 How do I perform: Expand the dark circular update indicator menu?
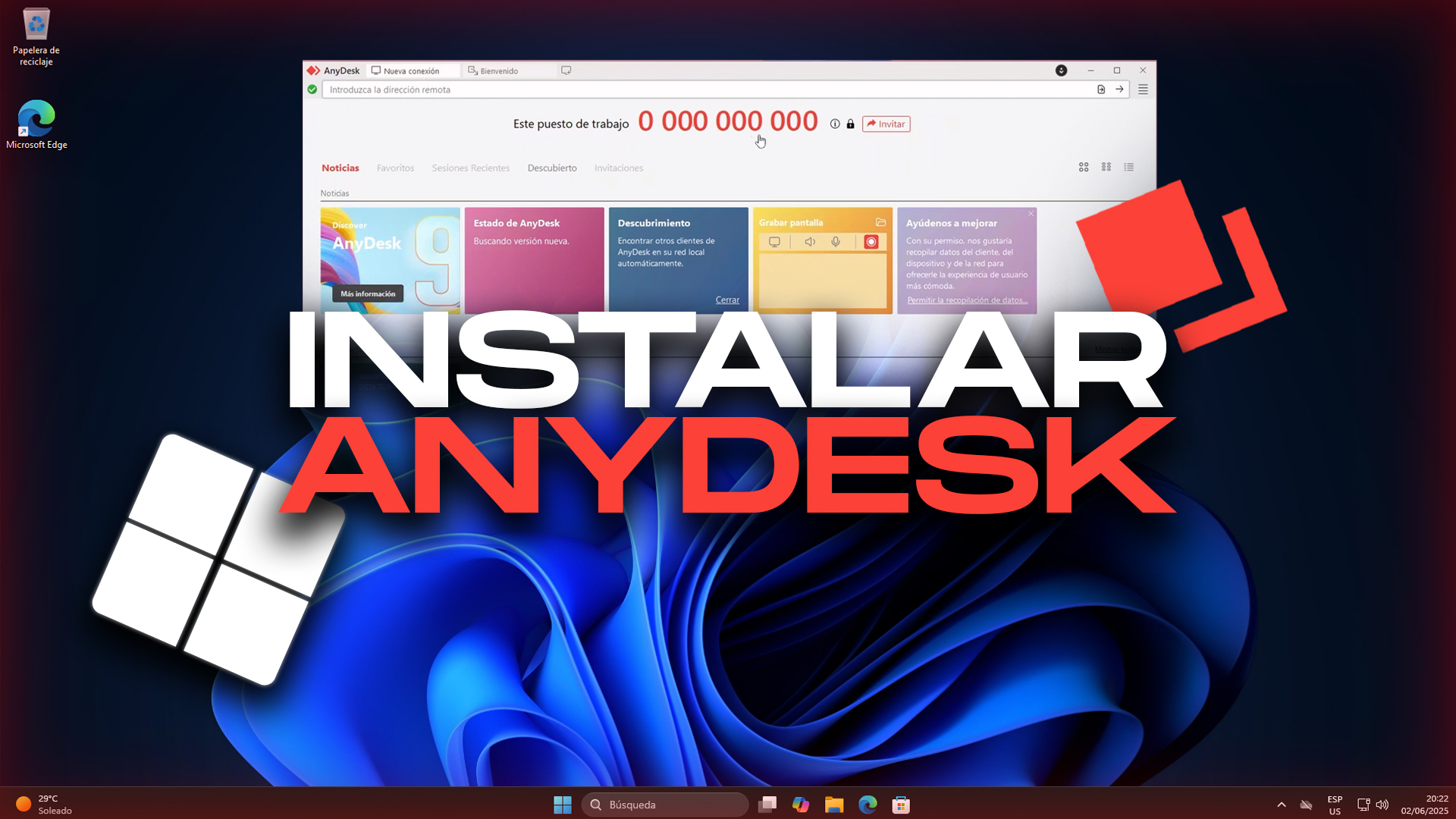click(1061, 70)
